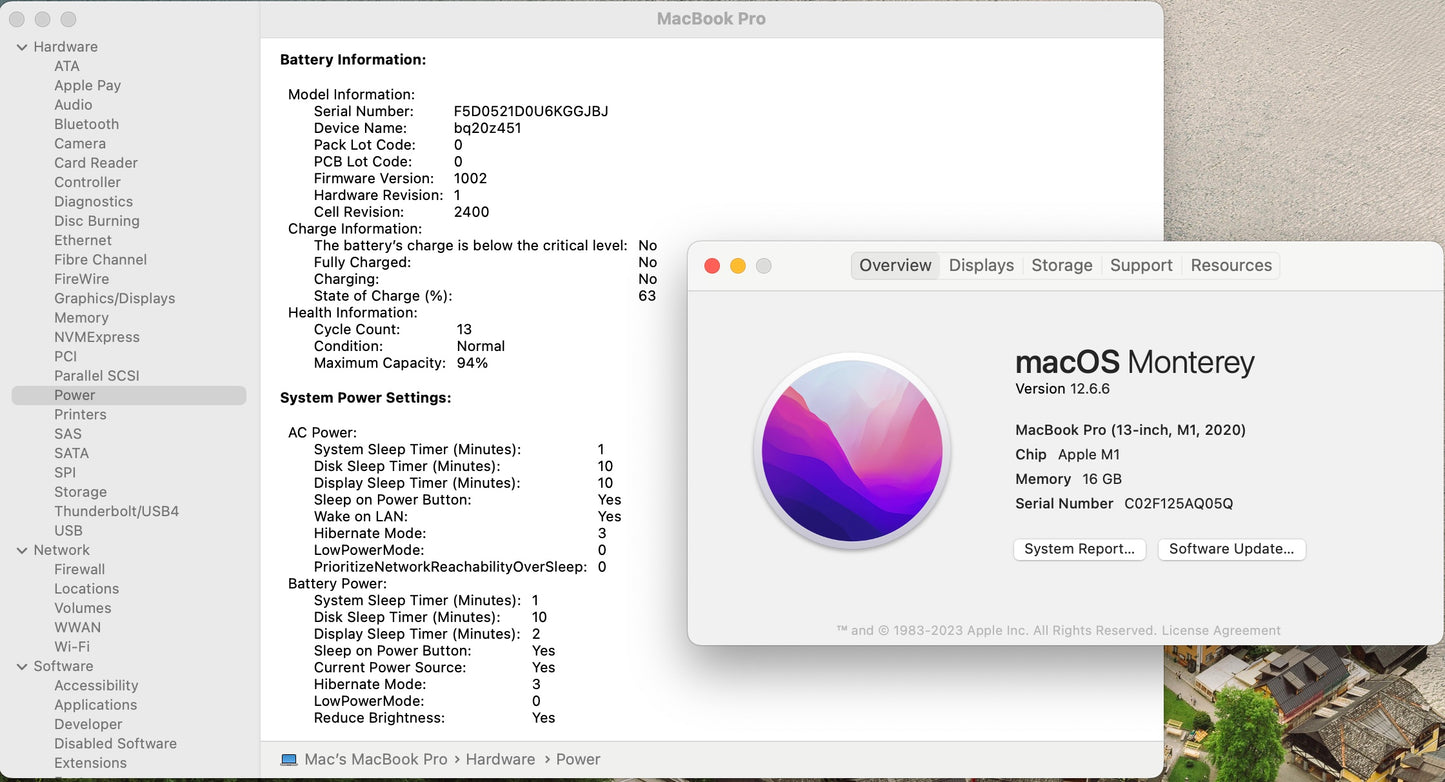Select Disc Burning in the sidebar
The width and height of the screenshot is (1445, 782).
[x=97, y=221]
